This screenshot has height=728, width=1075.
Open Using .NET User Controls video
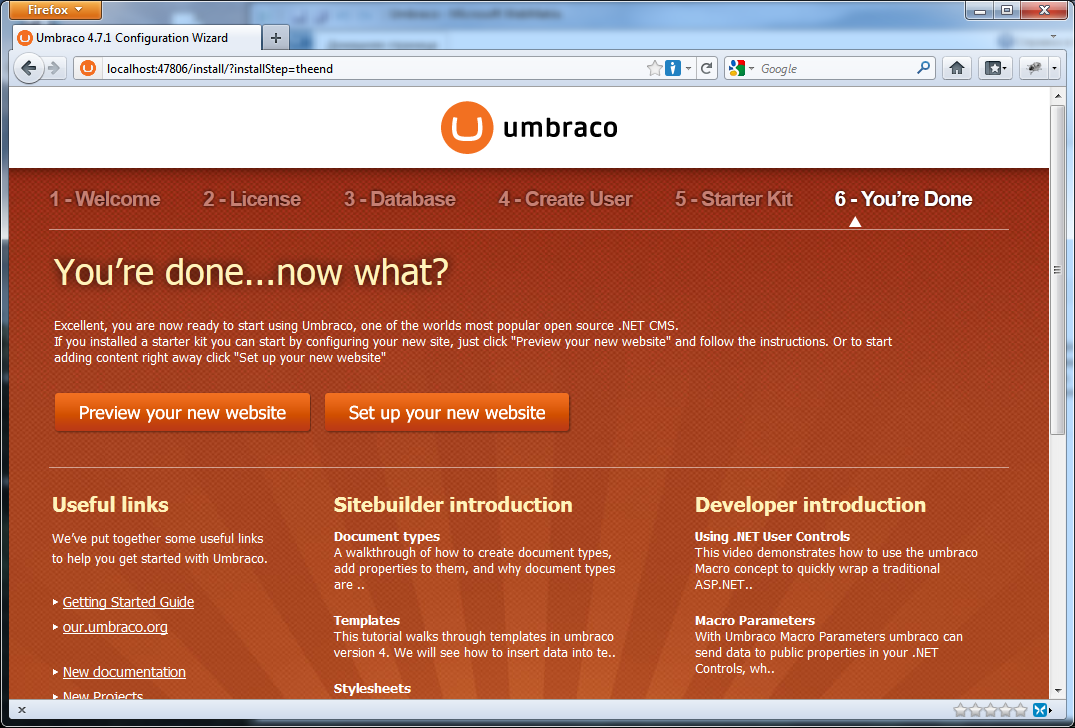tap(772, 537)
